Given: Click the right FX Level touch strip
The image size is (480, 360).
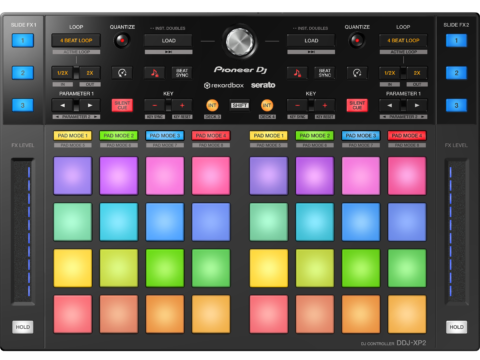Looking at the screenshot, I should [456, 231].
